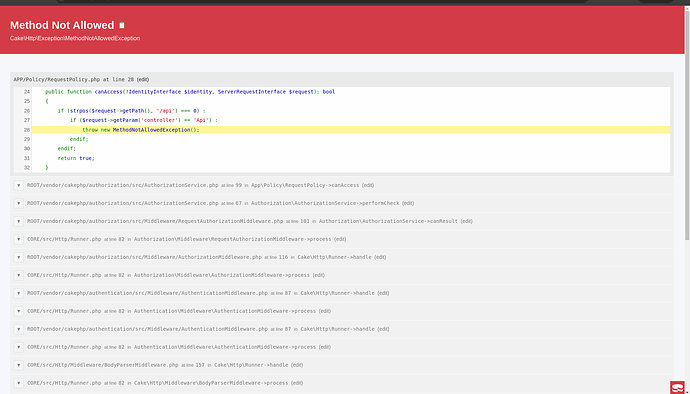Expand the AuthorizationService->performCheck stack frame
The height and width of the screenshot is (394, 690).
pyautogui.click(x=18, y=203)
